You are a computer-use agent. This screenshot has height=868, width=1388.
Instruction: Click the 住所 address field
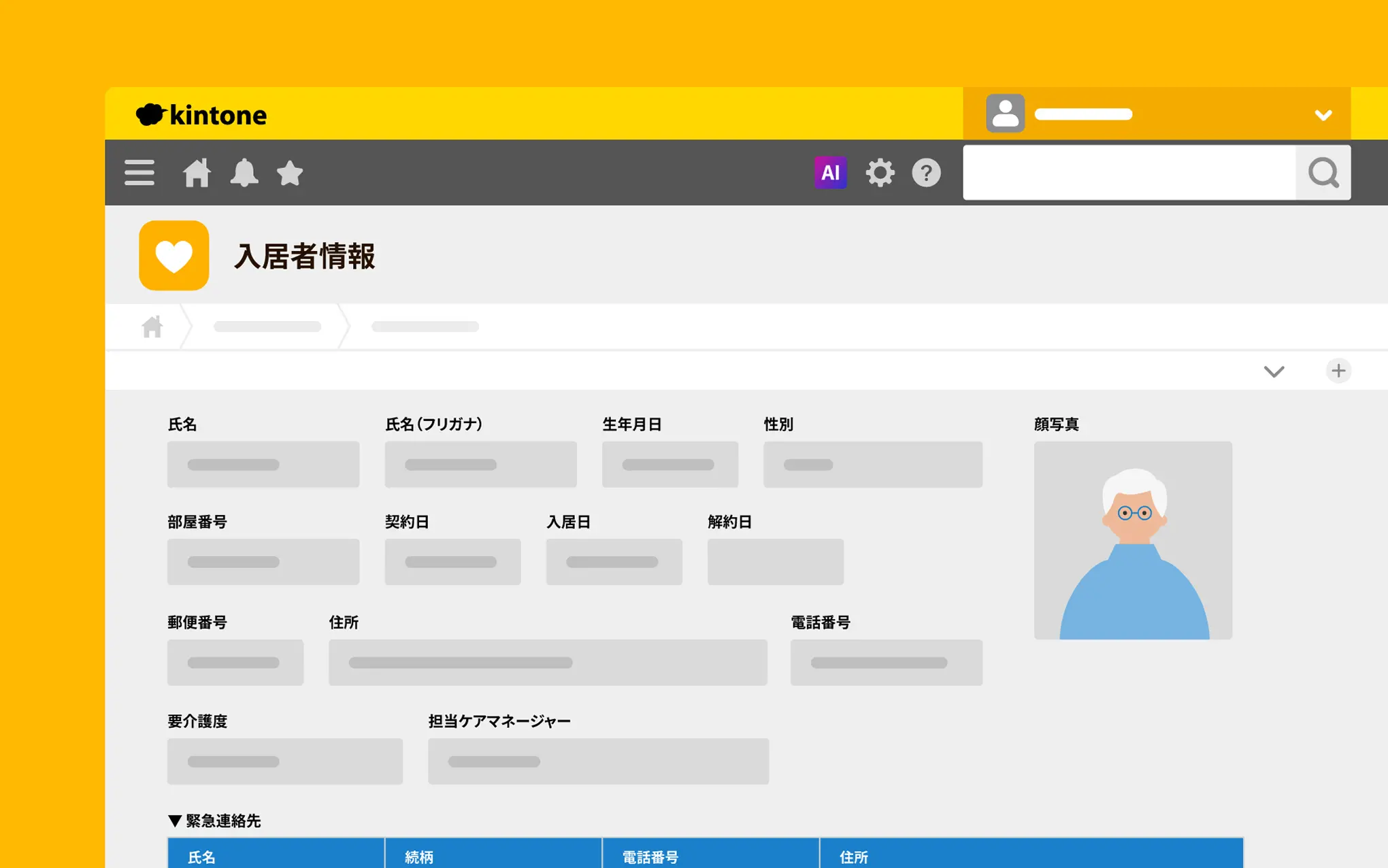tap(548, 663)
